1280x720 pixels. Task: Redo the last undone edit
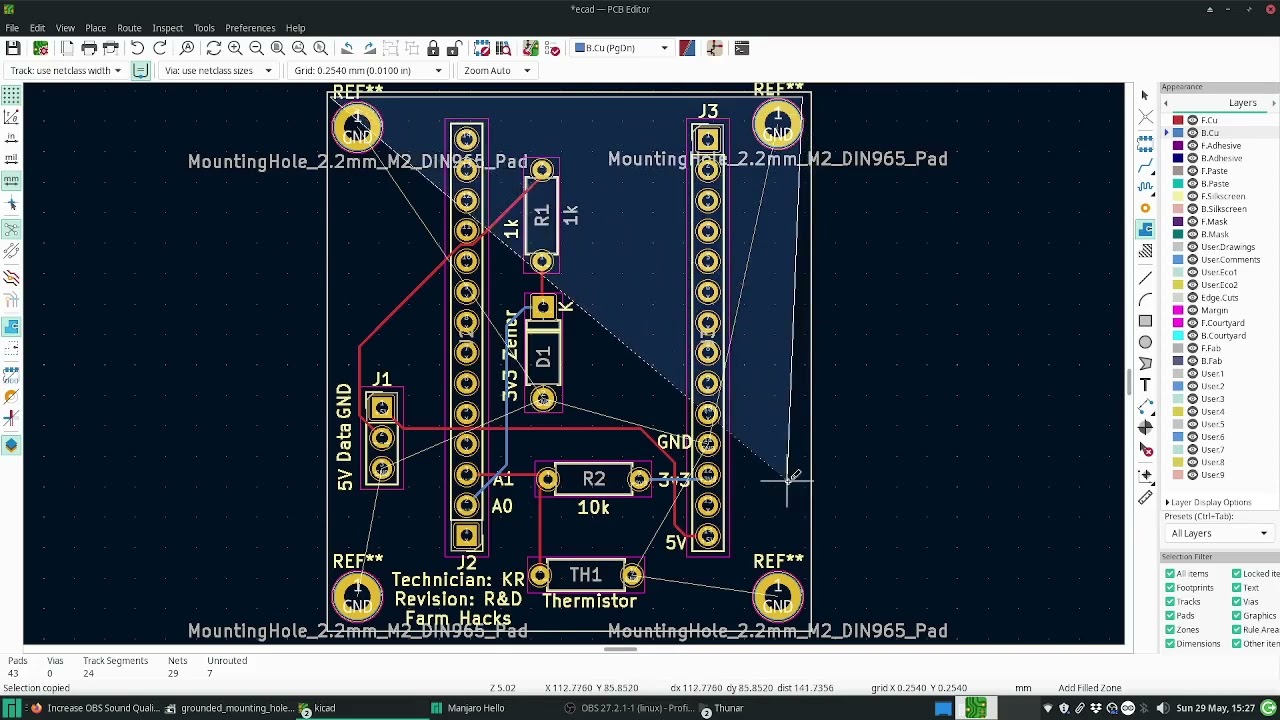click(159, 48)
